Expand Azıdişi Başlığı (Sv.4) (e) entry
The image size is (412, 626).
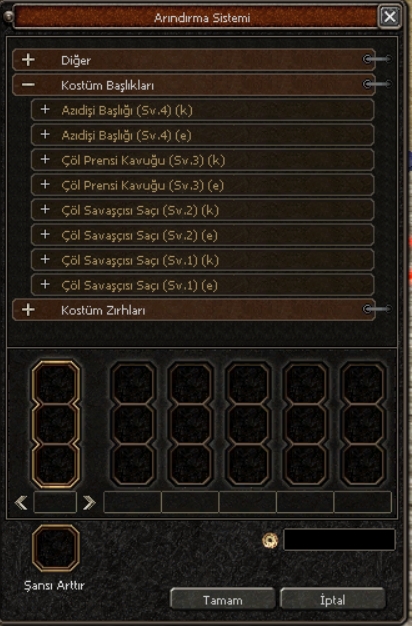pos(202,135)
